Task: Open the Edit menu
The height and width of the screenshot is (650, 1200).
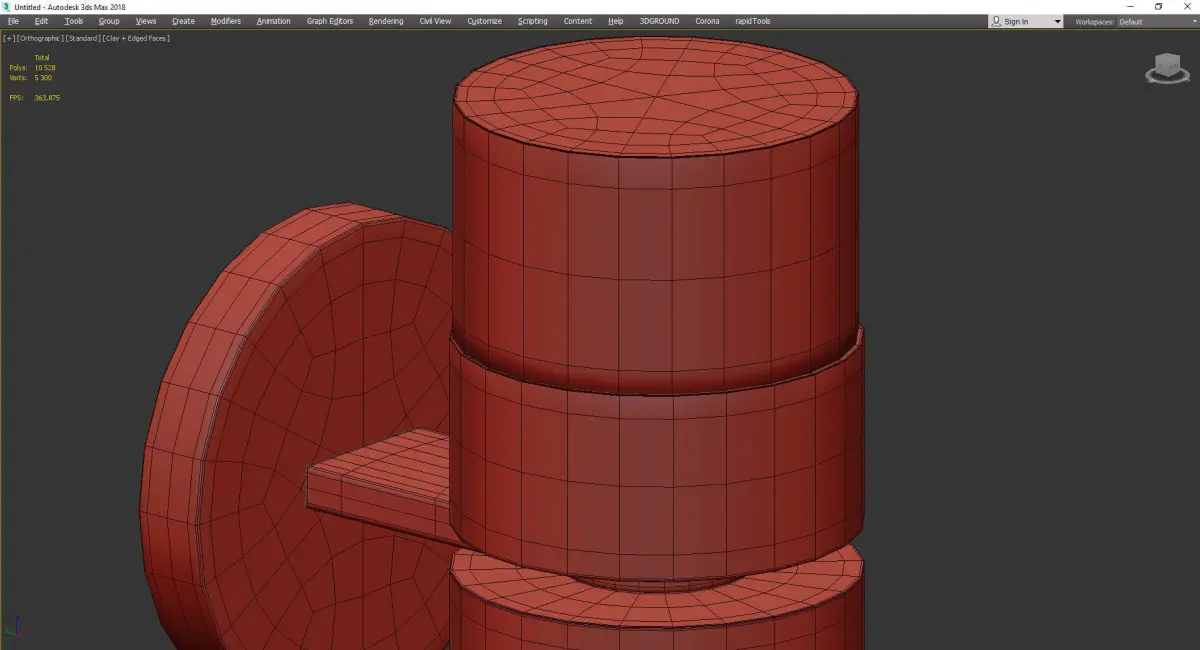Action: tap(41, 21)
